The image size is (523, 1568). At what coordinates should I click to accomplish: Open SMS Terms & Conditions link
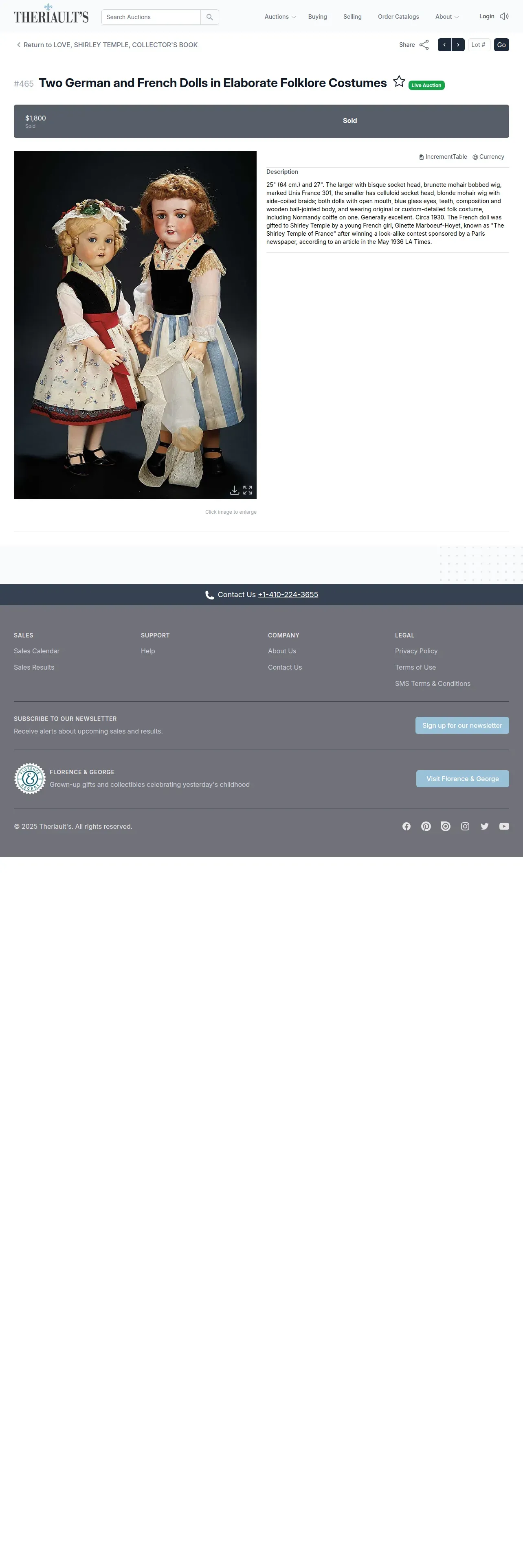(433, 684)
